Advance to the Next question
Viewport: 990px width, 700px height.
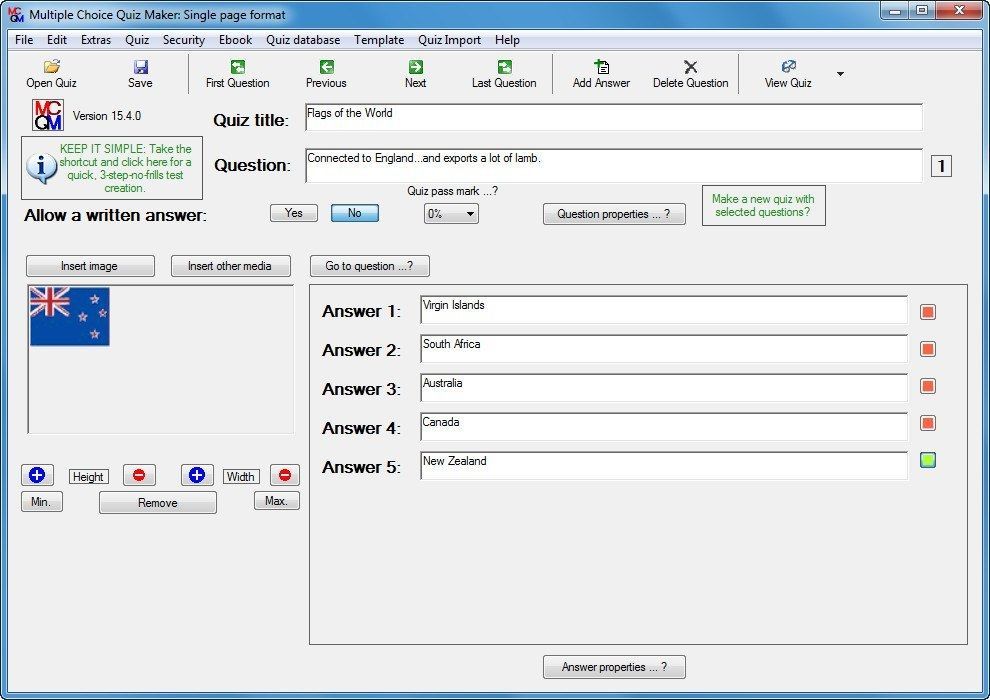(x=414, y=73)
